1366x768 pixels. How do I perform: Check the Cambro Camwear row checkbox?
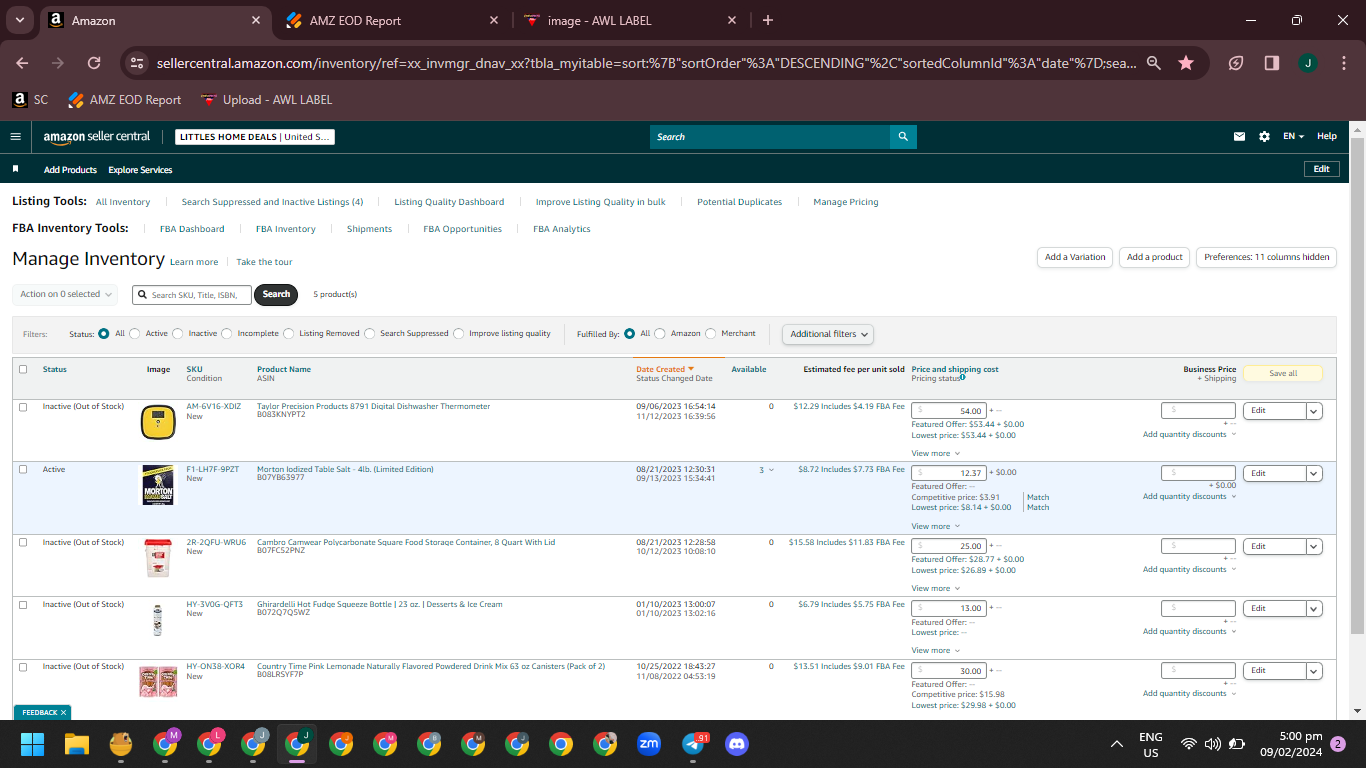coord(23,542)
